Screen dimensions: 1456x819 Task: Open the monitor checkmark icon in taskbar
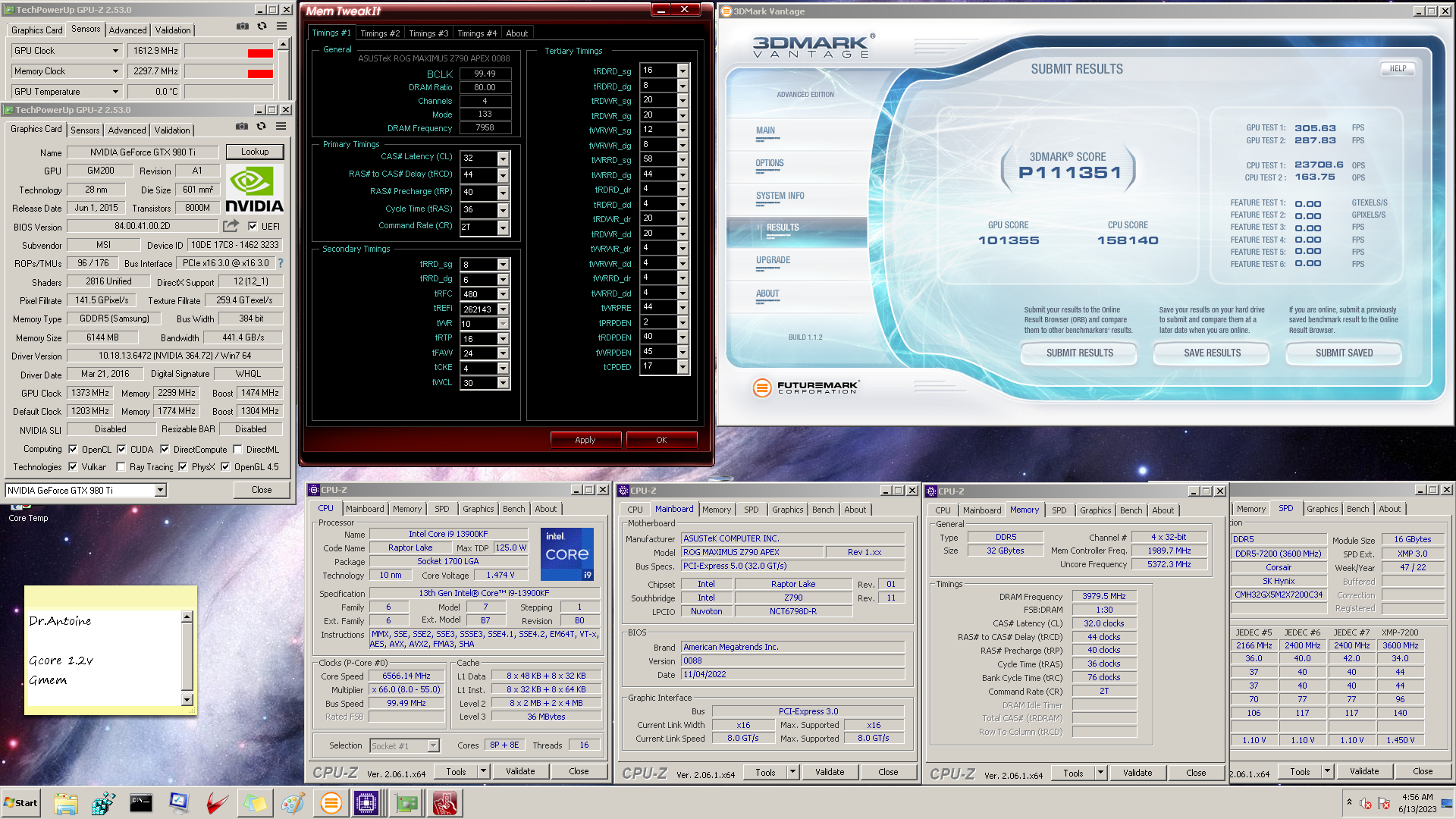179,803
